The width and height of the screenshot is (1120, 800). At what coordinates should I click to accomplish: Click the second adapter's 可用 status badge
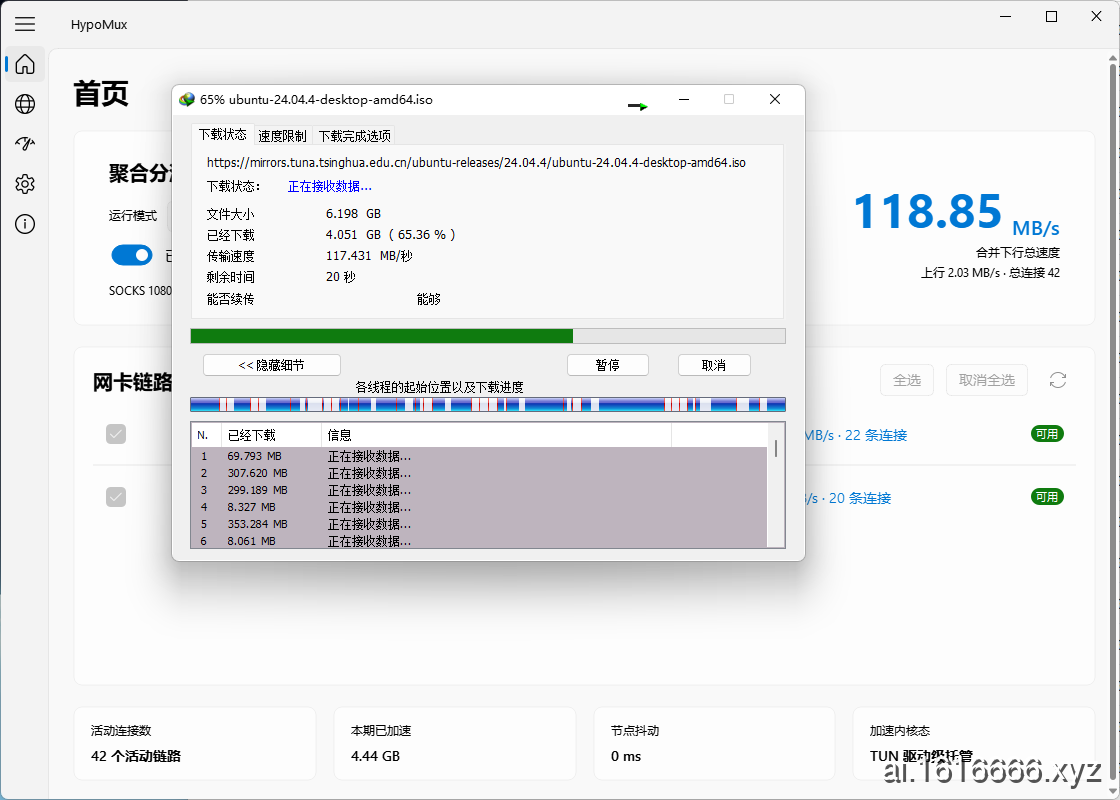1047,496
